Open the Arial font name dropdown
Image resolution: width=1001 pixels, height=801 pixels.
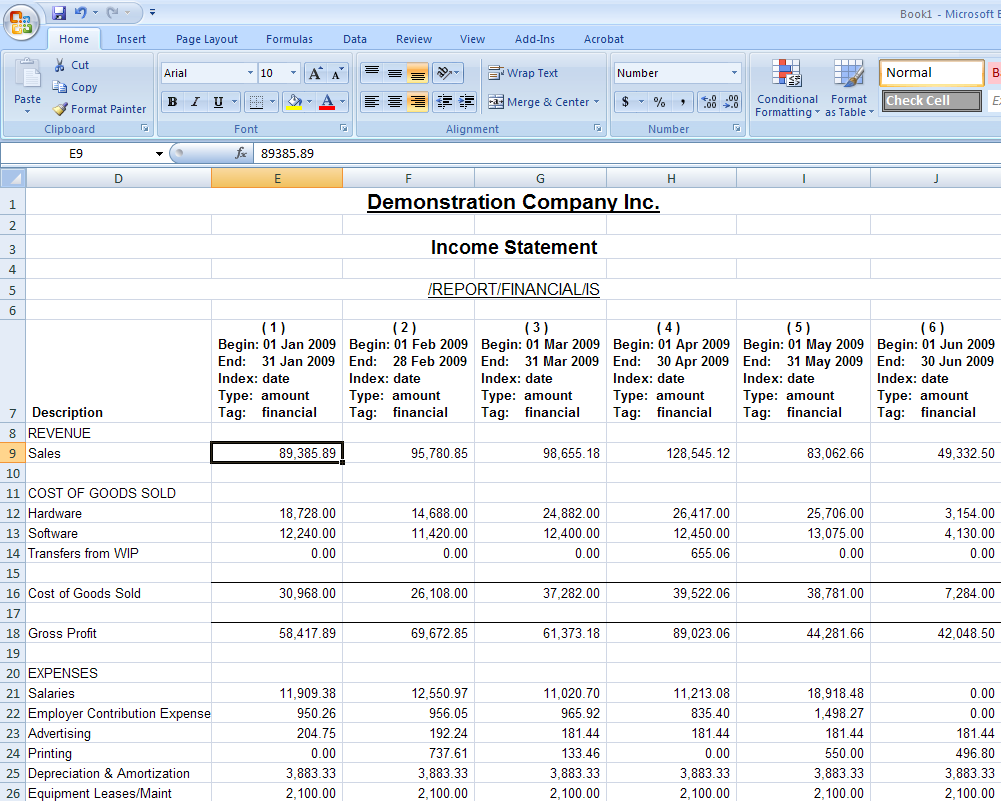[250, 73]
